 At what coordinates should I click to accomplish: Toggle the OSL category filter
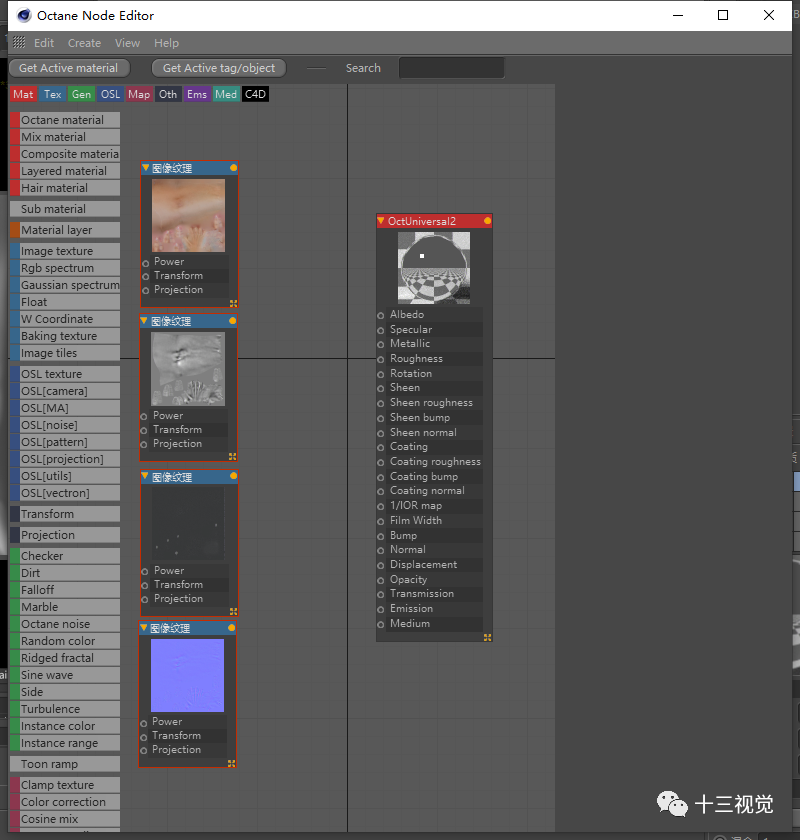(x=110, y=94)
